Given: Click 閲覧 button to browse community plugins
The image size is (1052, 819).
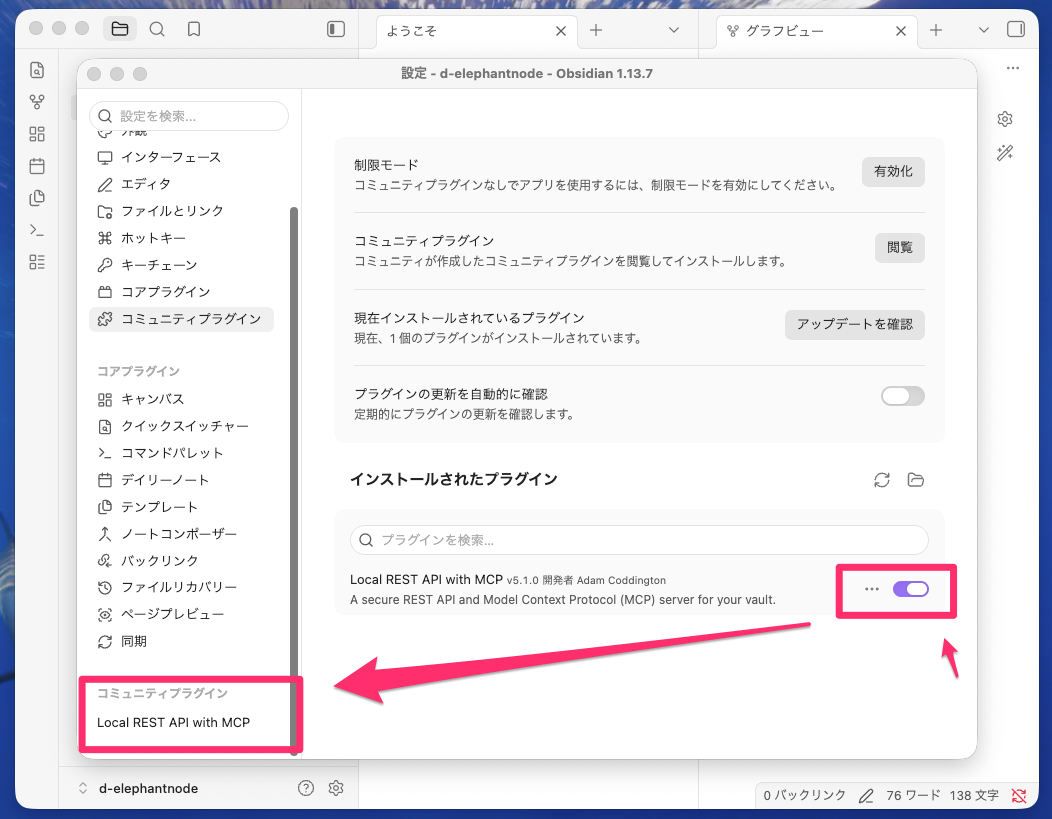Looking at the screenshot, I should (x=900, y=248).
